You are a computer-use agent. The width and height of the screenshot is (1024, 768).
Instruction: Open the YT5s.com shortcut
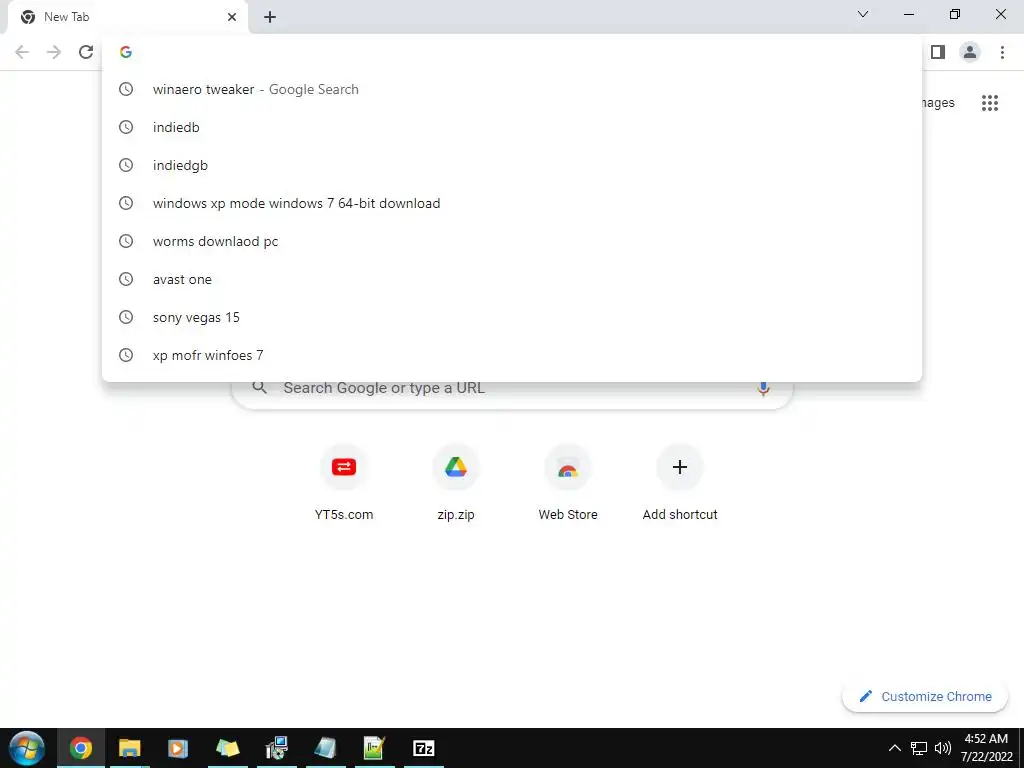pyautogui.click(x=344, y=482)
